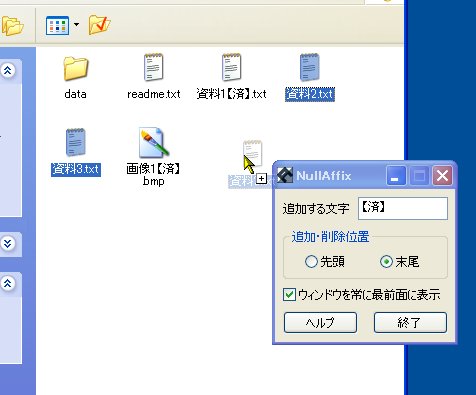Click the 資料1【済】.txt file name label
476x395 pixels.
(231, 94)
